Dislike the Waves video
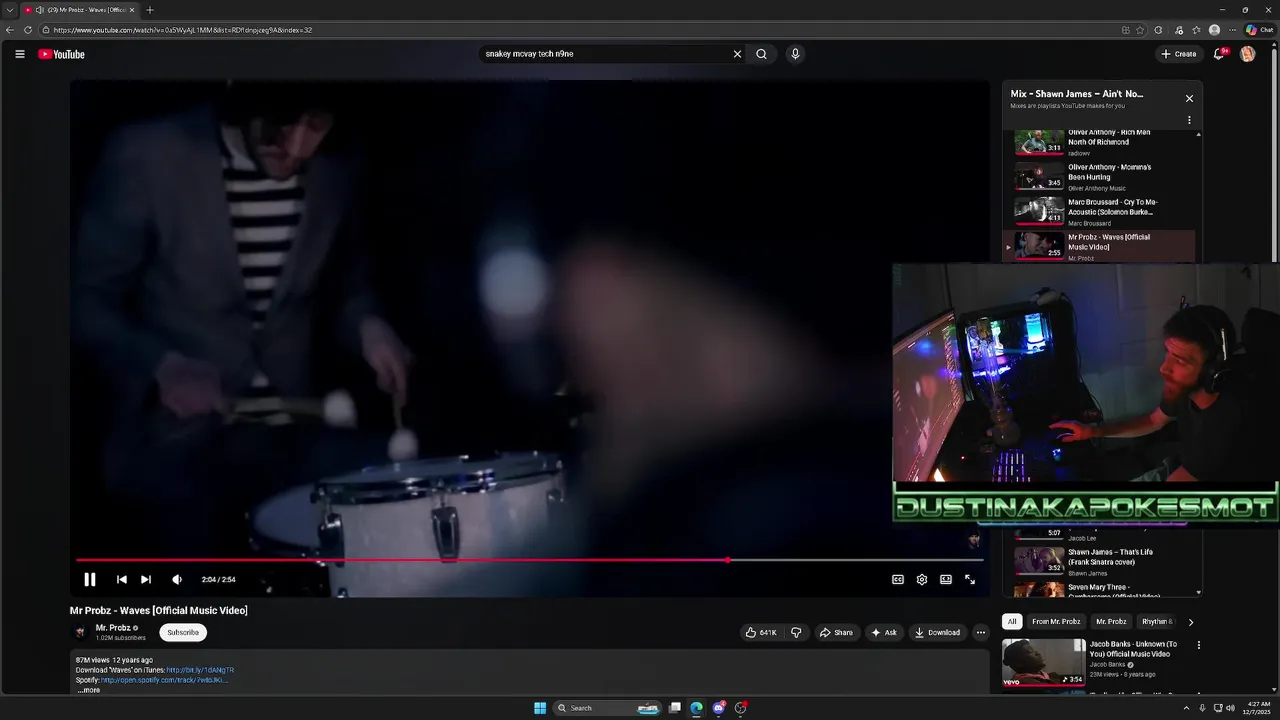The image size is (1280, 720). (796, 632)
